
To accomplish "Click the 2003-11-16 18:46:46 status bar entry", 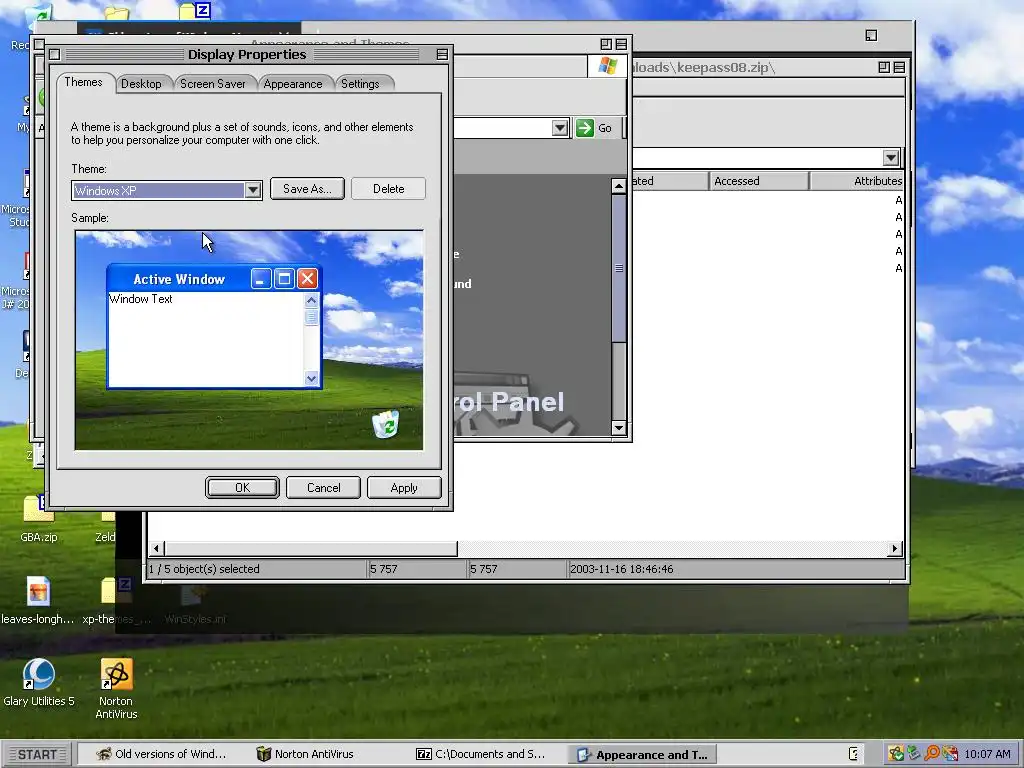I will [621, 569].
